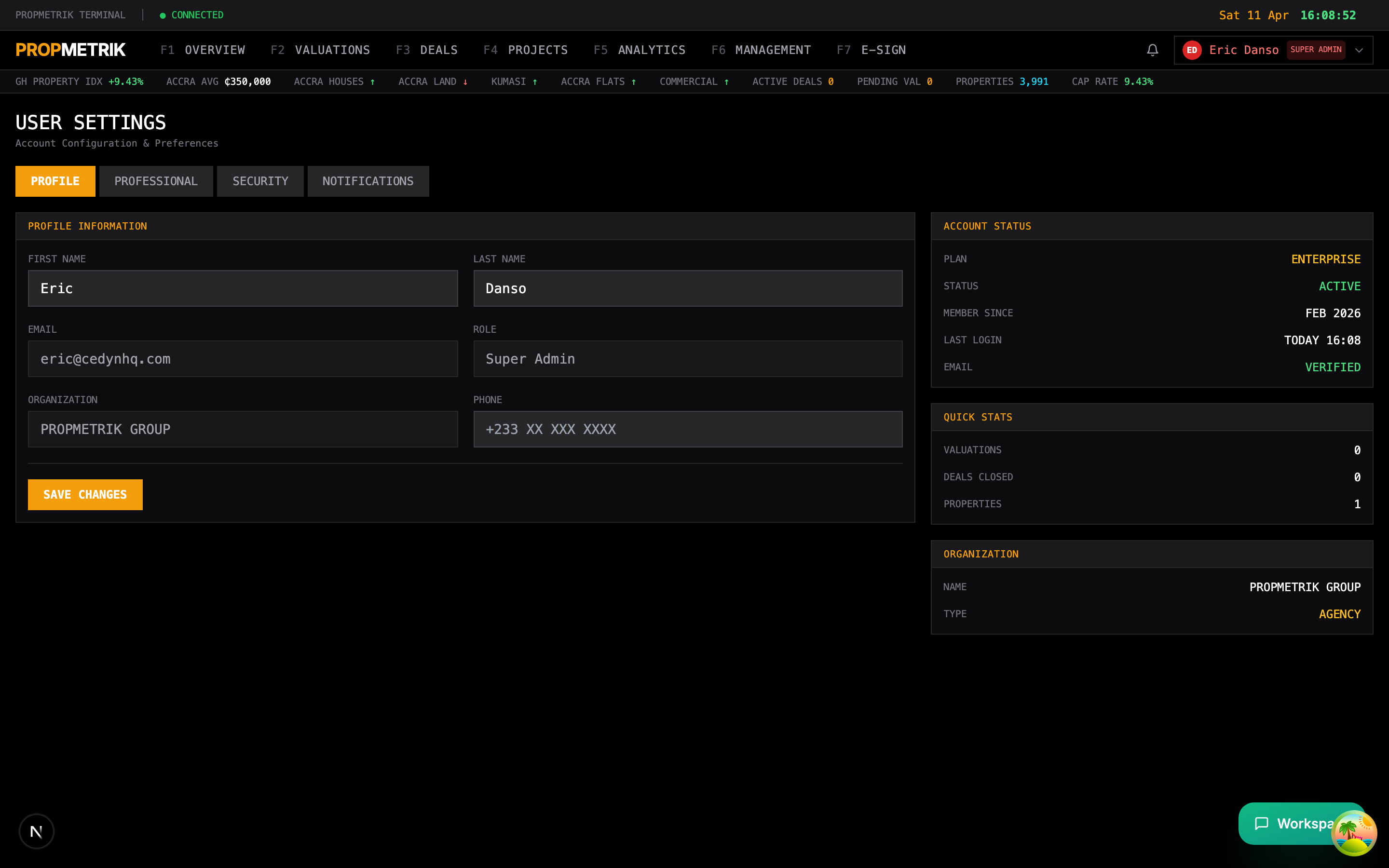Click the PROPMETRIK logo

tap(70, 50)
